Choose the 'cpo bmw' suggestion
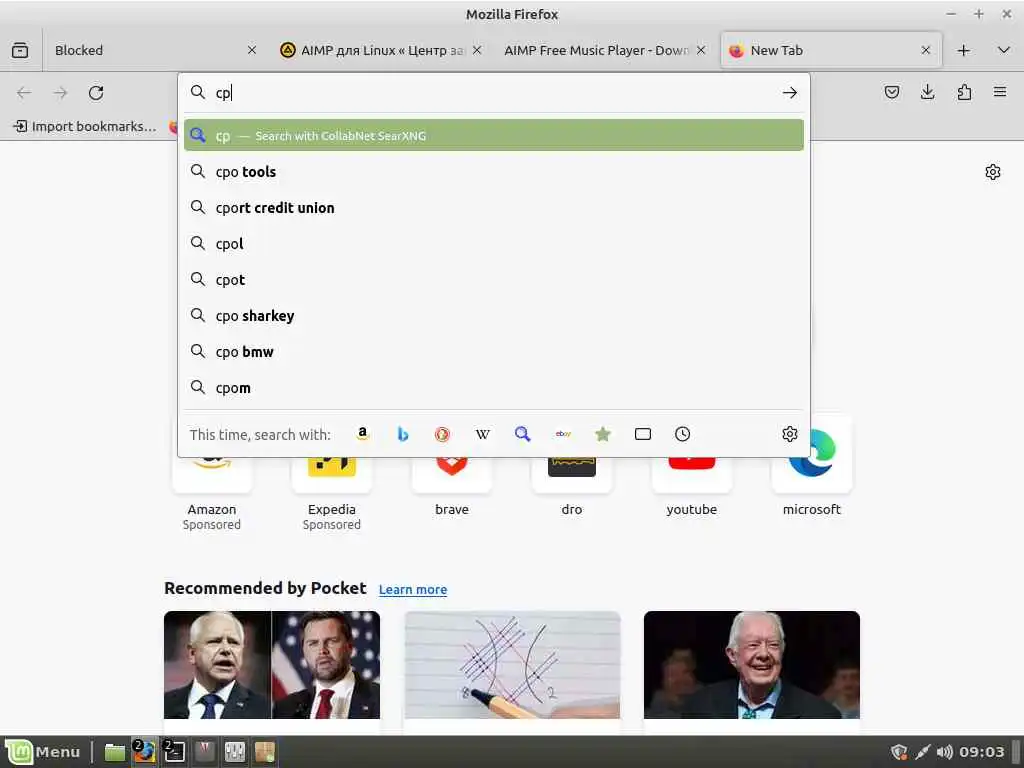 (494, 352)
